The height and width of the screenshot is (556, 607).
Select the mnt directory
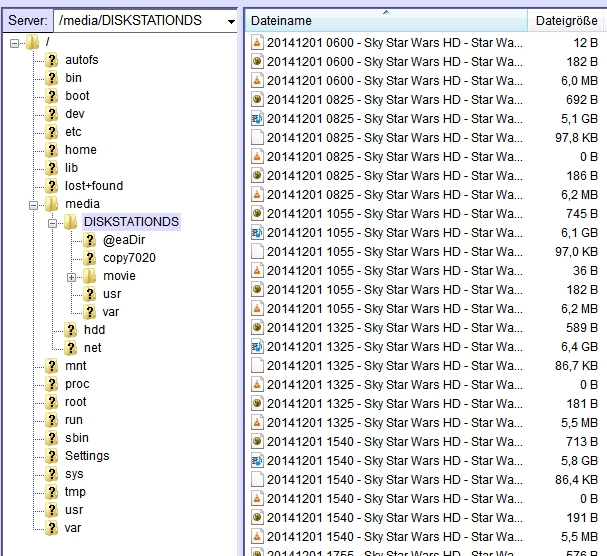(75, 366)
